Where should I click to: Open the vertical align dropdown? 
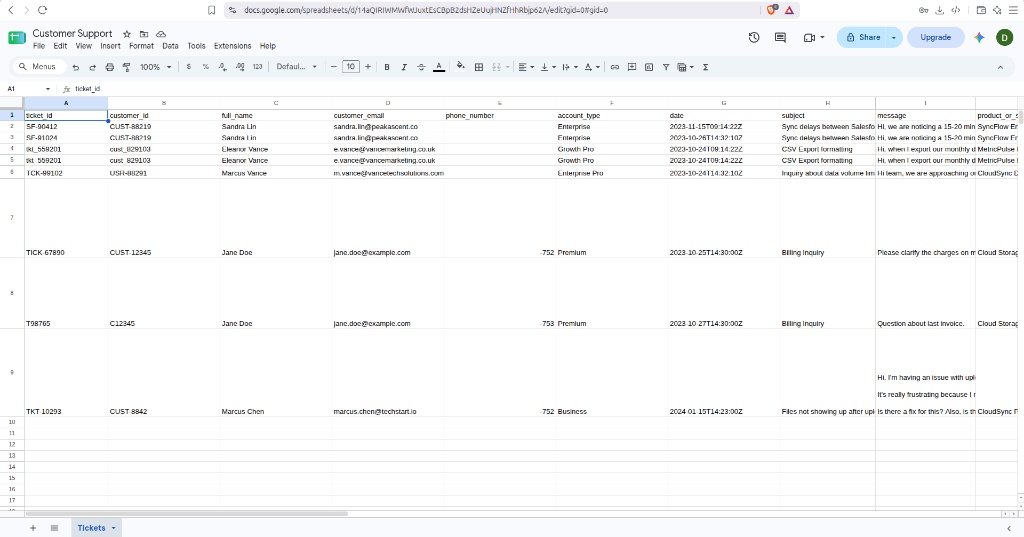(x=548, y=67)
